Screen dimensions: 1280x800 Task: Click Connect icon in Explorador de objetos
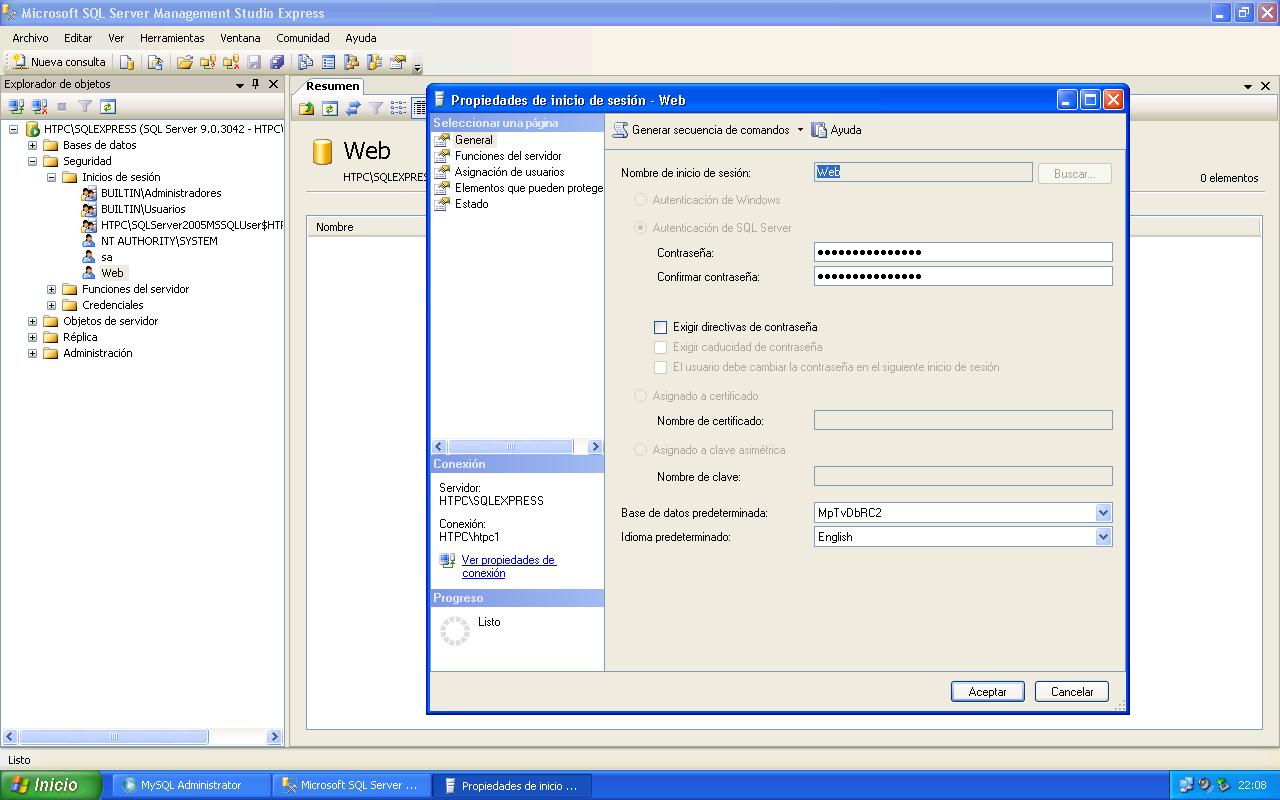[16, 106]
